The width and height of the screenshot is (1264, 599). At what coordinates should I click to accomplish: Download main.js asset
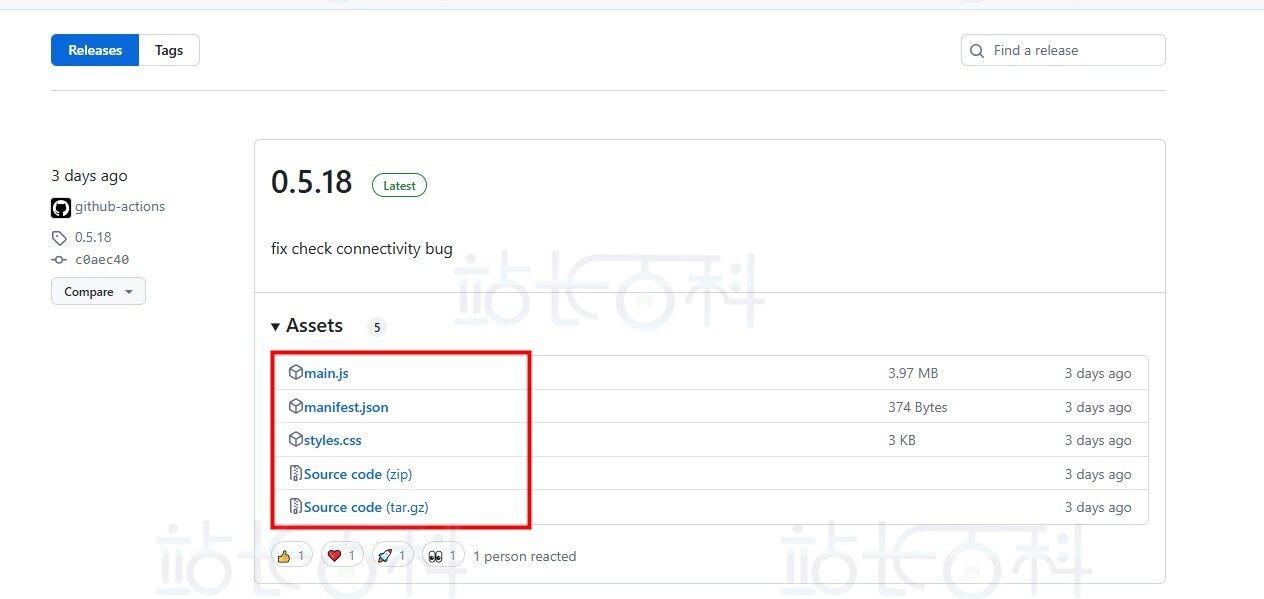pyautogui.click(x=326, y=373)
